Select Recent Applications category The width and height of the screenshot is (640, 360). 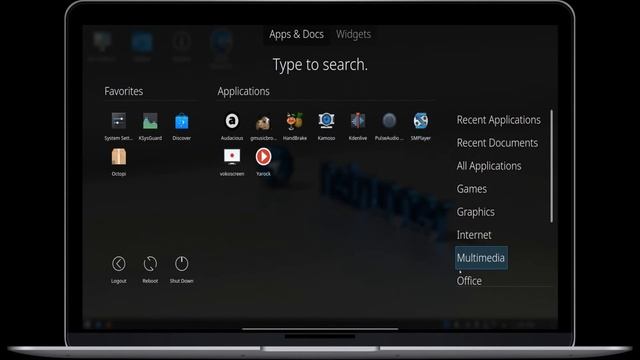coord(498,120)
